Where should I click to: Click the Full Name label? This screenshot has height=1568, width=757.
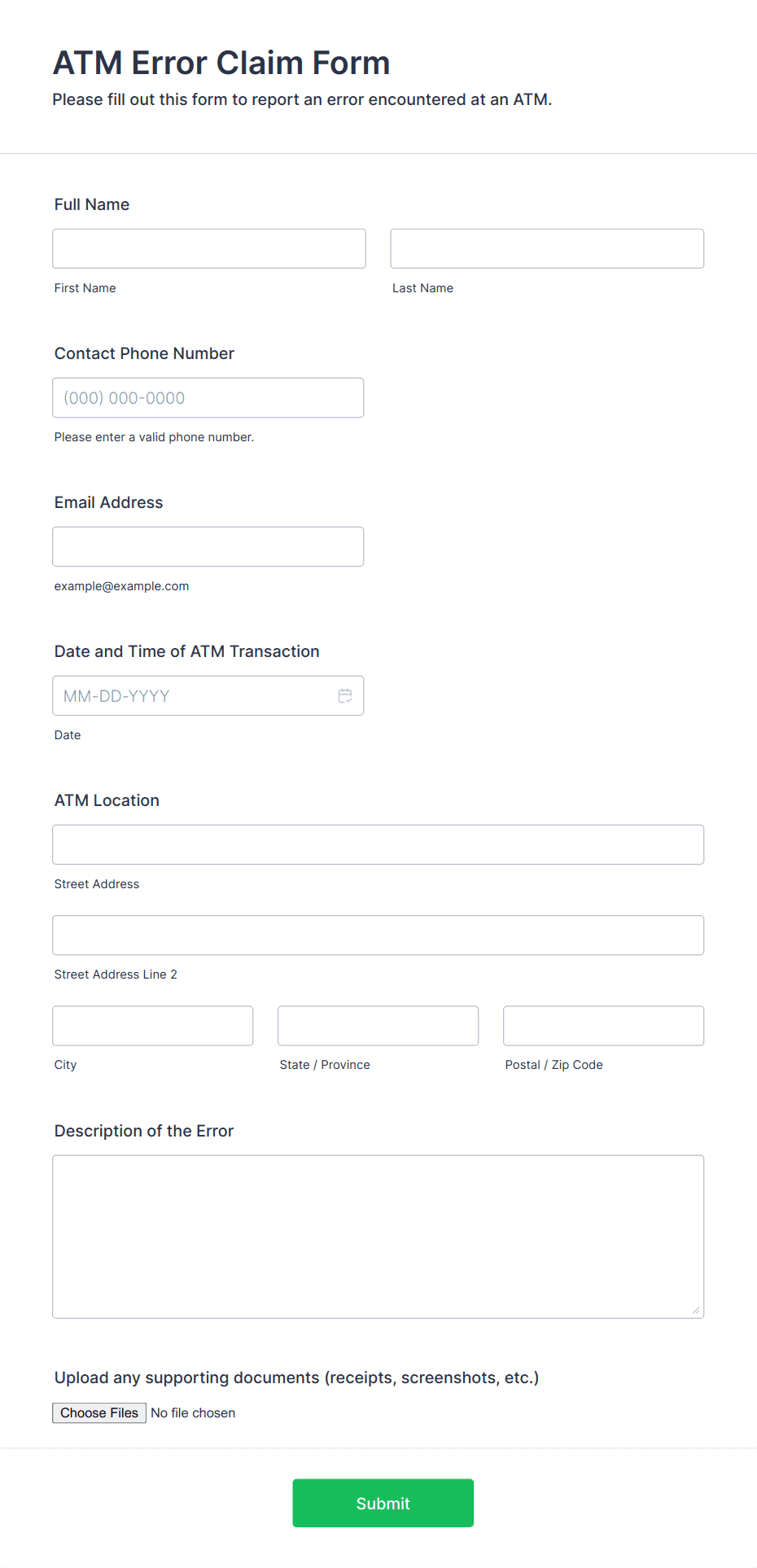(92, 204)
